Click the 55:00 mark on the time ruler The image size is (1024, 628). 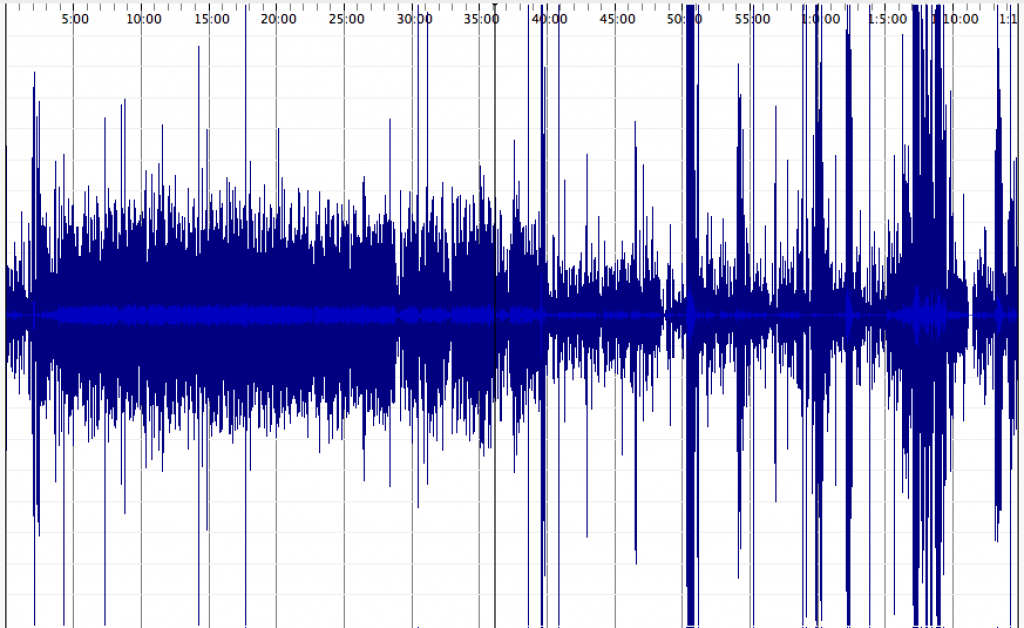click(x=752, y=19)
